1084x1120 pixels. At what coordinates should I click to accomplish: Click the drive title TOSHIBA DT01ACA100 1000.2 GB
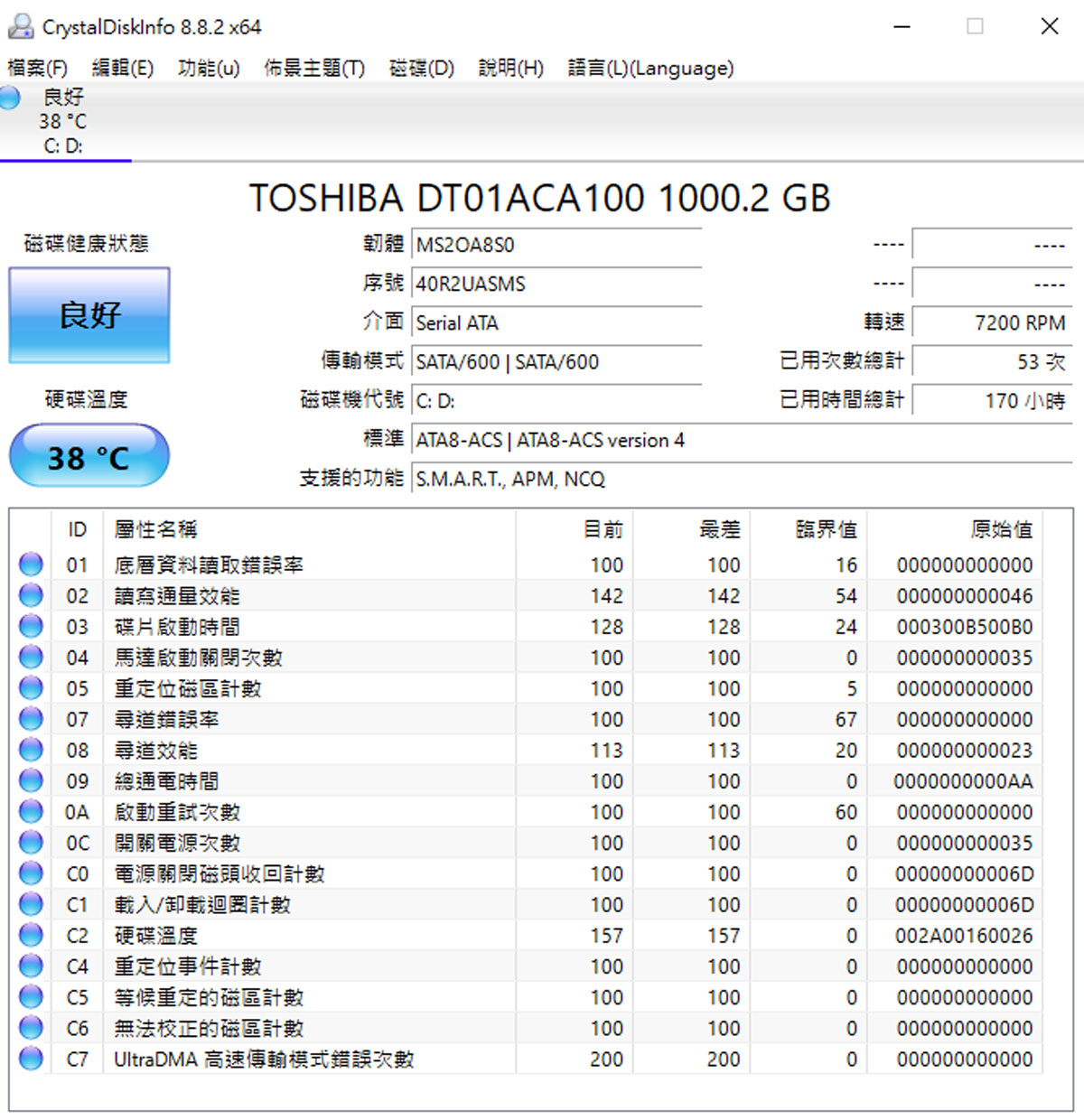tap(539, 198)
